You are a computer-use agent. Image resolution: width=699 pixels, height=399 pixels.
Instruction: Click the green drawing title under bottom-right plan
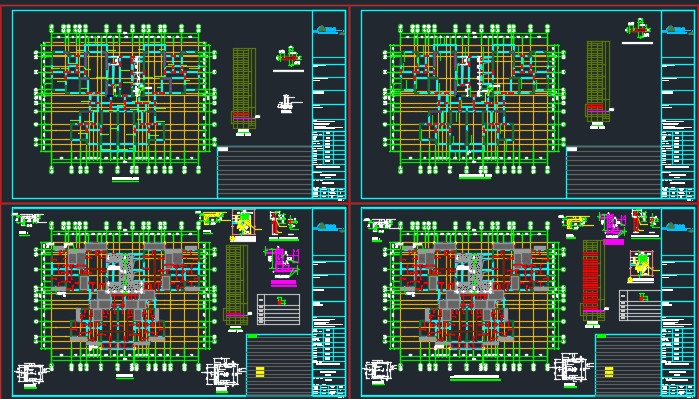click(475, 378)
